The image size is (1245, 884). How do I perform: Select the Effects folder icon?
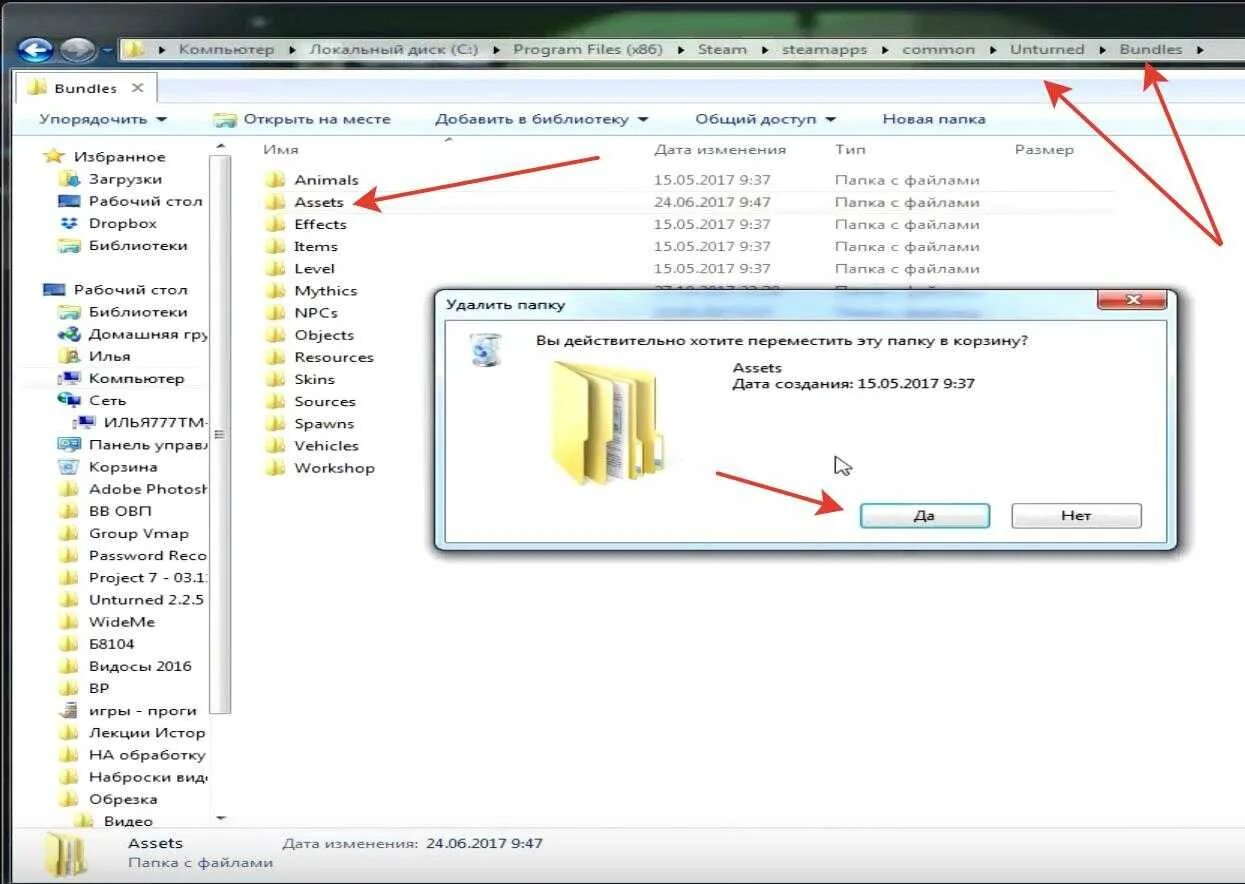(x=276, y=224)
